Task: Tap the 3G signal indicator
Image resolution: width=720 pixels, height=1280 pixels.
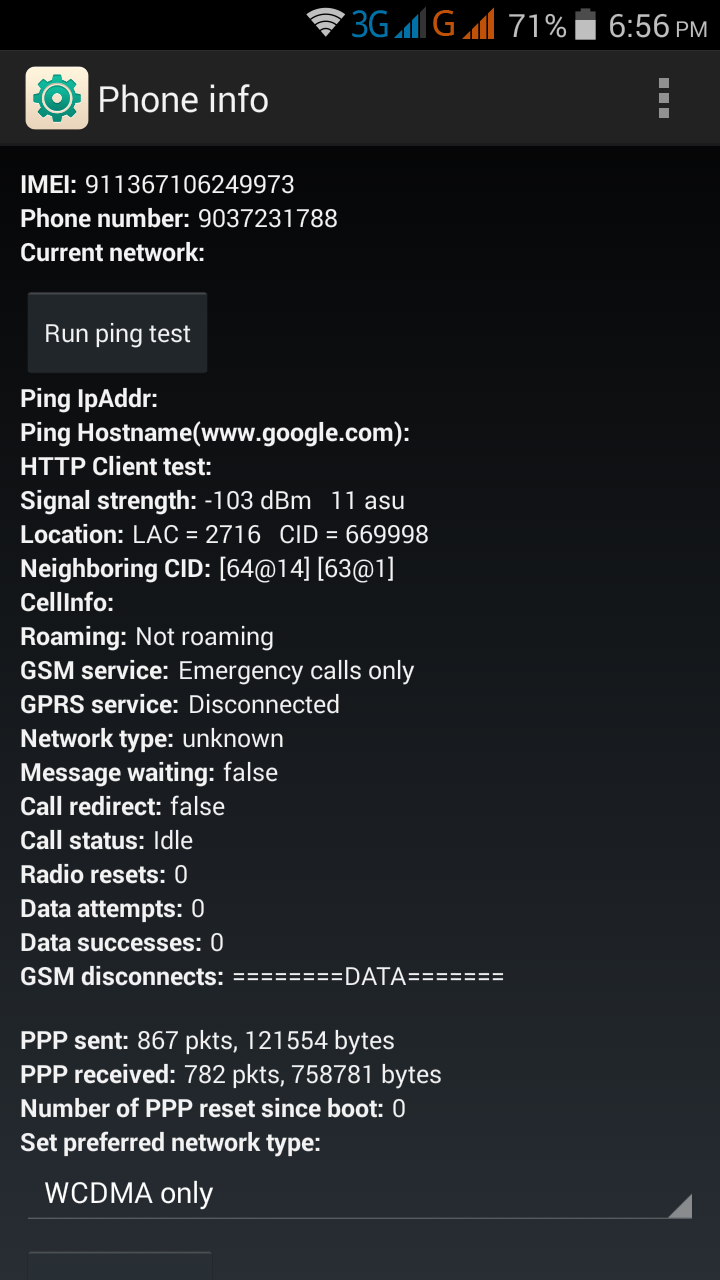Action: coord(387,24)
